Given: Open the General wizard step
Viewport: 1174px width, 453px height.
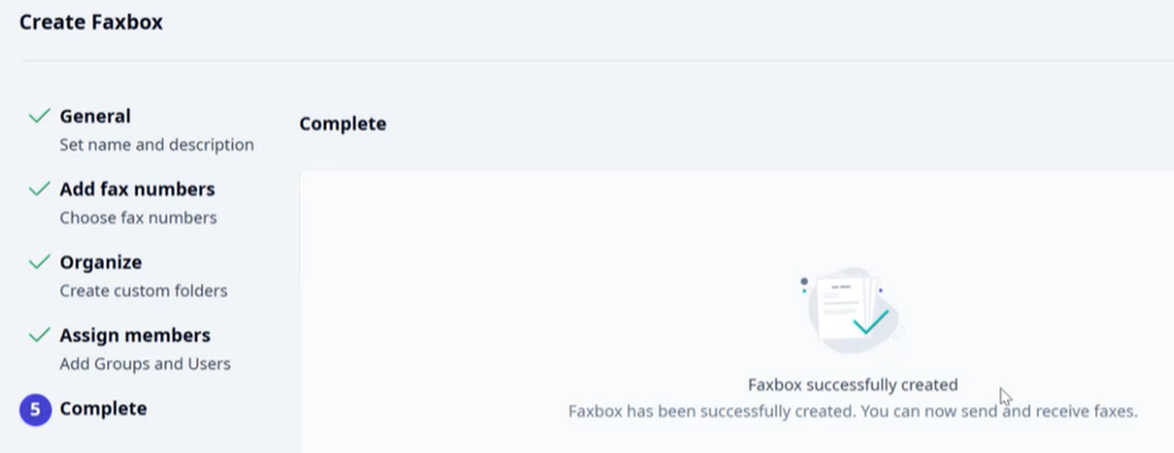Looking at the screenshot, I should pos(95,117).
